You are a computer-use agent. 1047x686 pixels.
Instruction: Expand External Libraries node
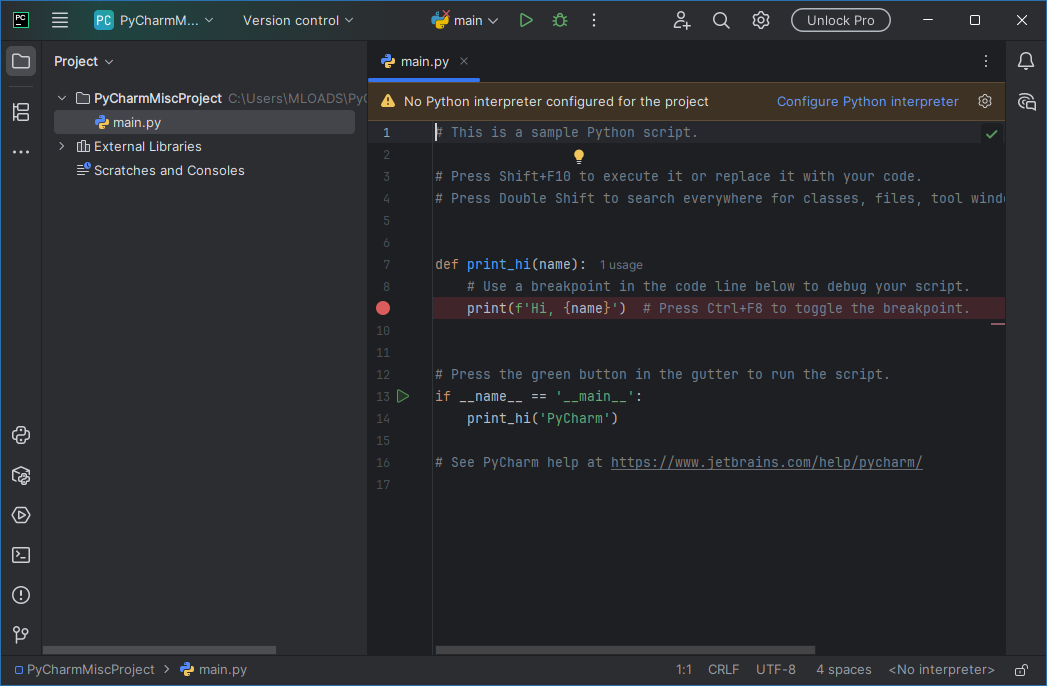(62, 146)
